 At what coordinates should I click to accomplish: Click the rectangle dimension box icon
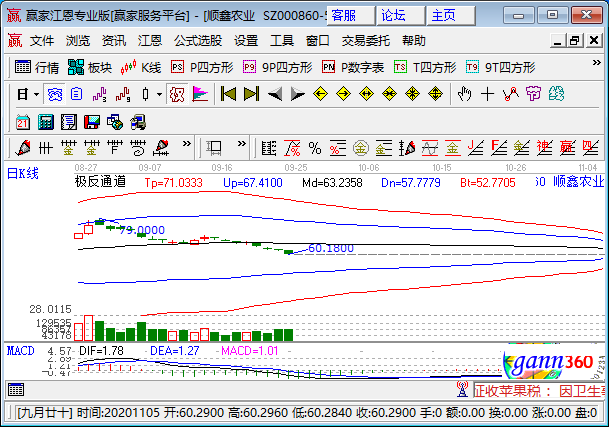click(x=214, y=148)
